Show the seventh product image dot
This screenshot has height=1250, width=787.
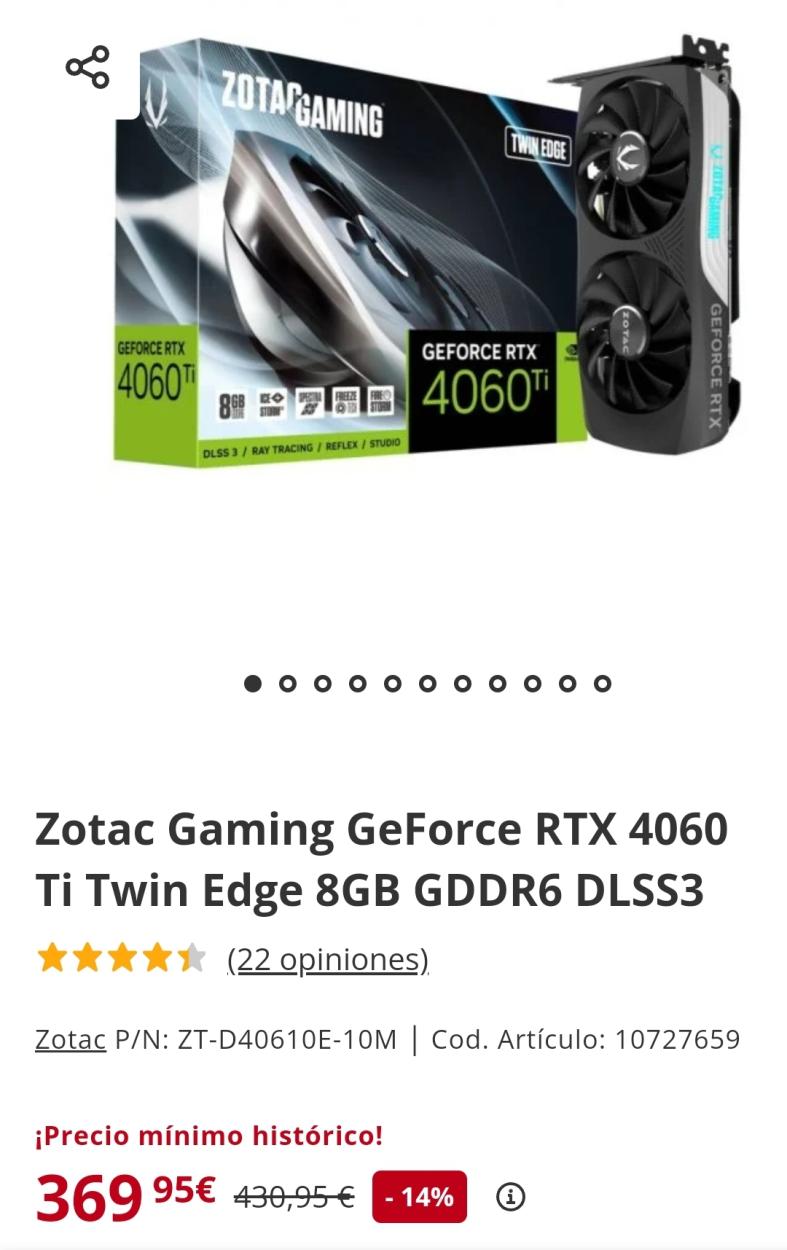463,683
